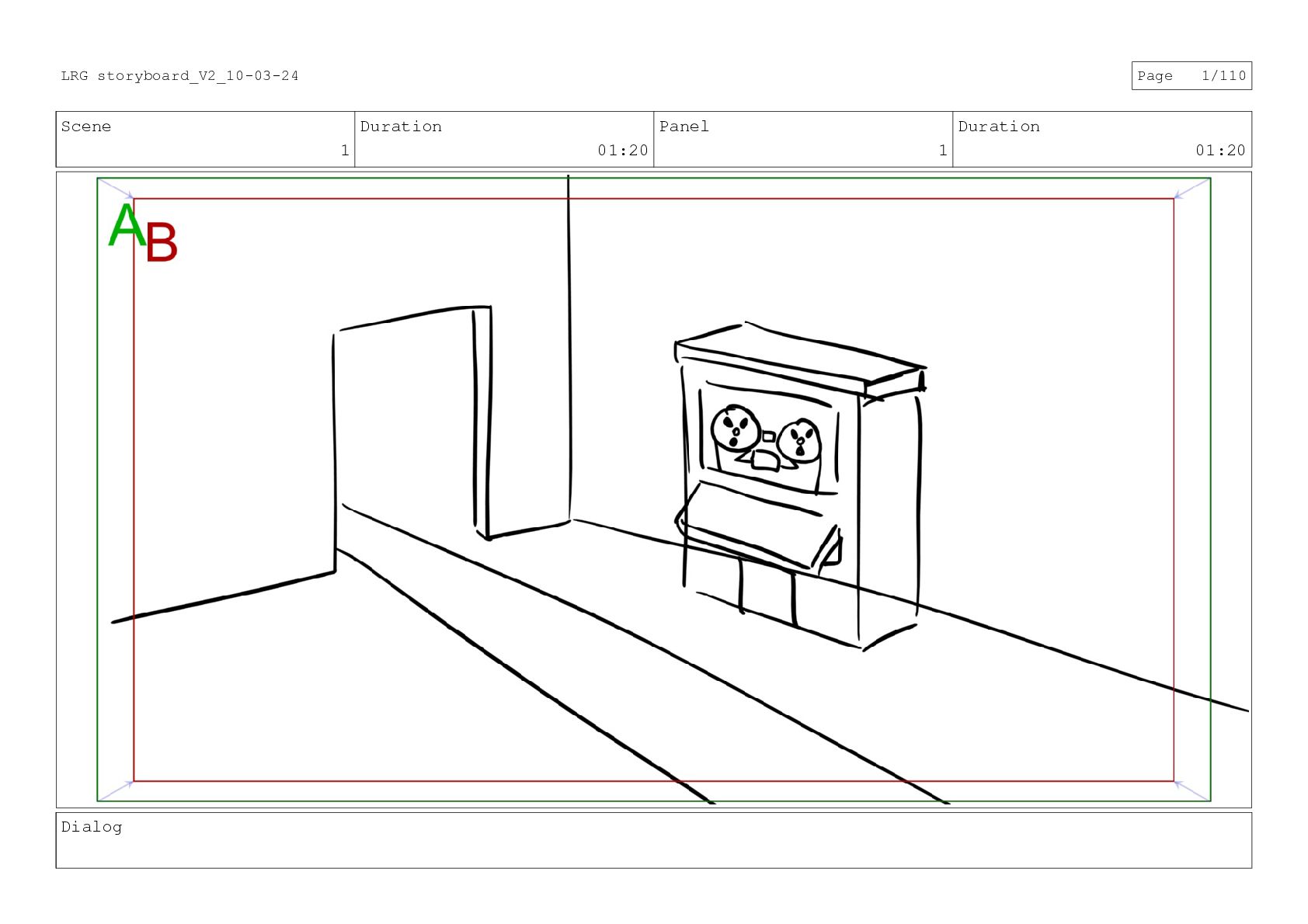Click the Dialog field box
Image resolution: width=1308 pixels, height=924 pixels.
pyautogui.click(x=654, y=840)
